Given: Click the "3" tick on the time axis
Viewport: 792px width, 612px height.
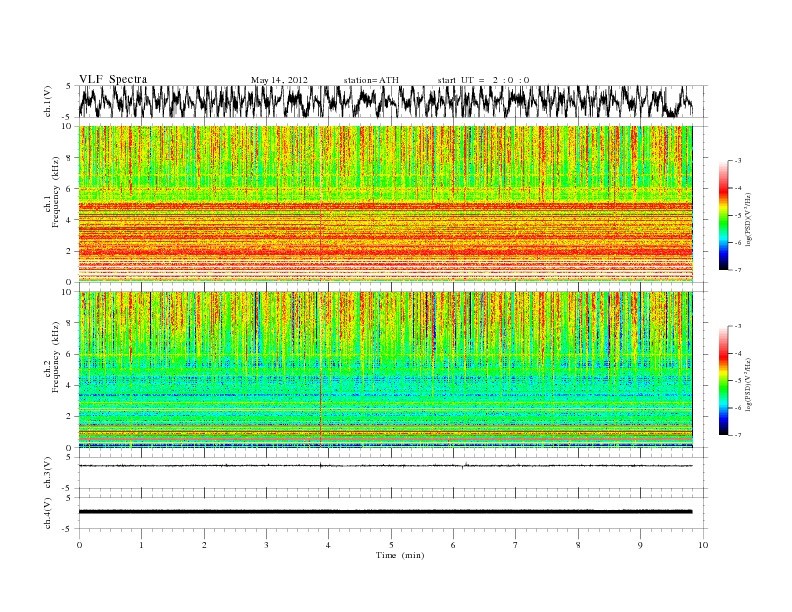Looking at the screenshot, I should (266, 545).
